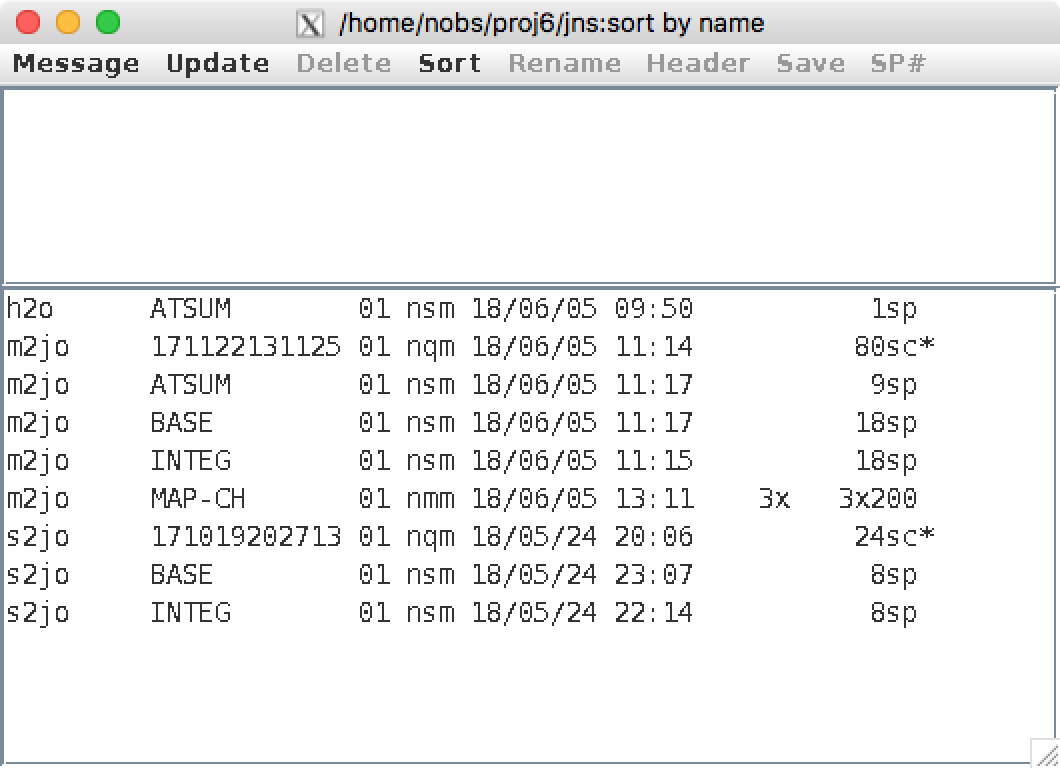Select the m2jo BASE 18sp row
1060x768 pixels.
pyautogui.click(x=529, y=423)
